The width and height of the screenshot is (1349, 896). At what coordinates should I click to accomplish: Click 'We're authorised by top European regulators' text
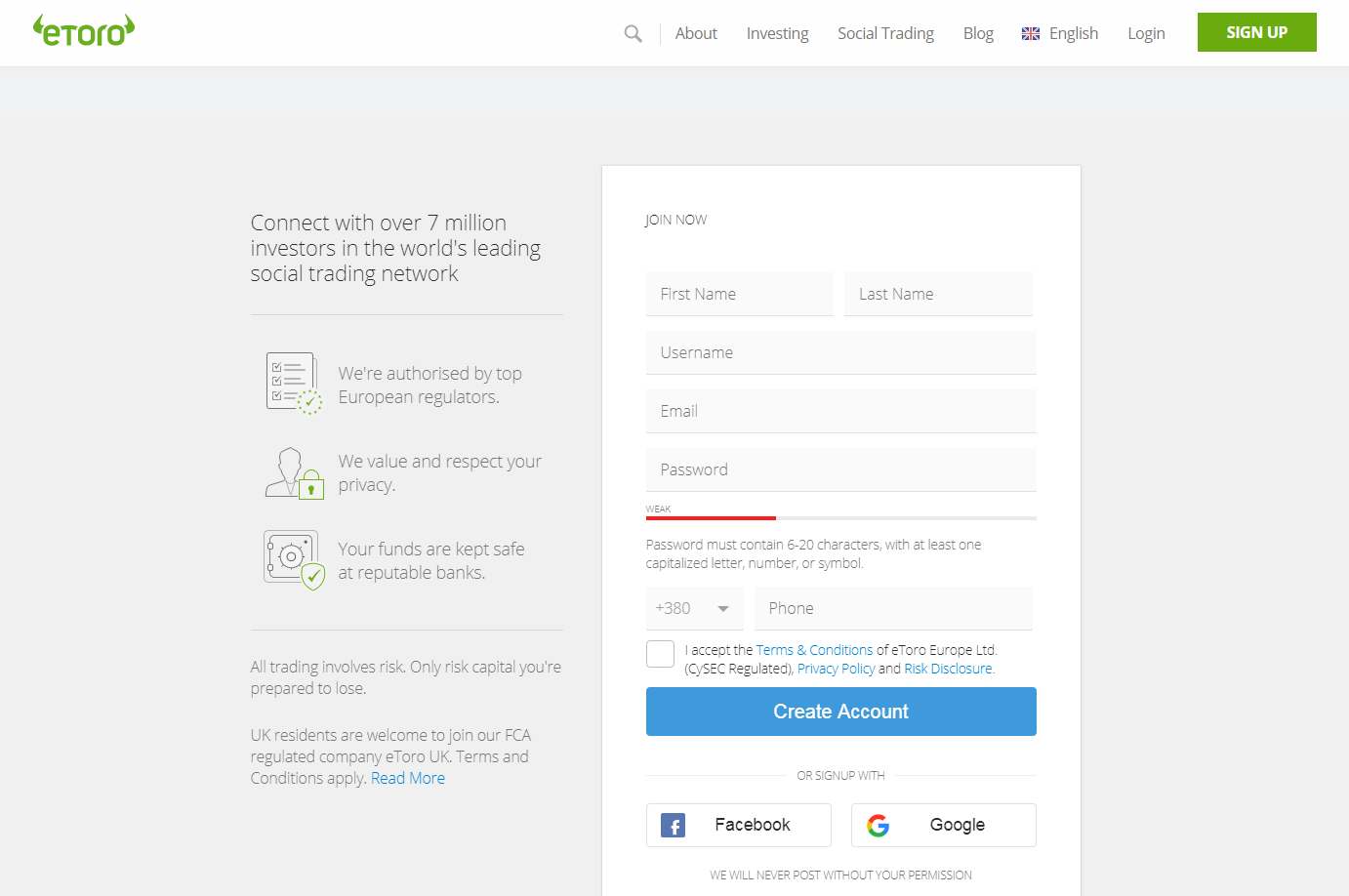tap(430, 386)
